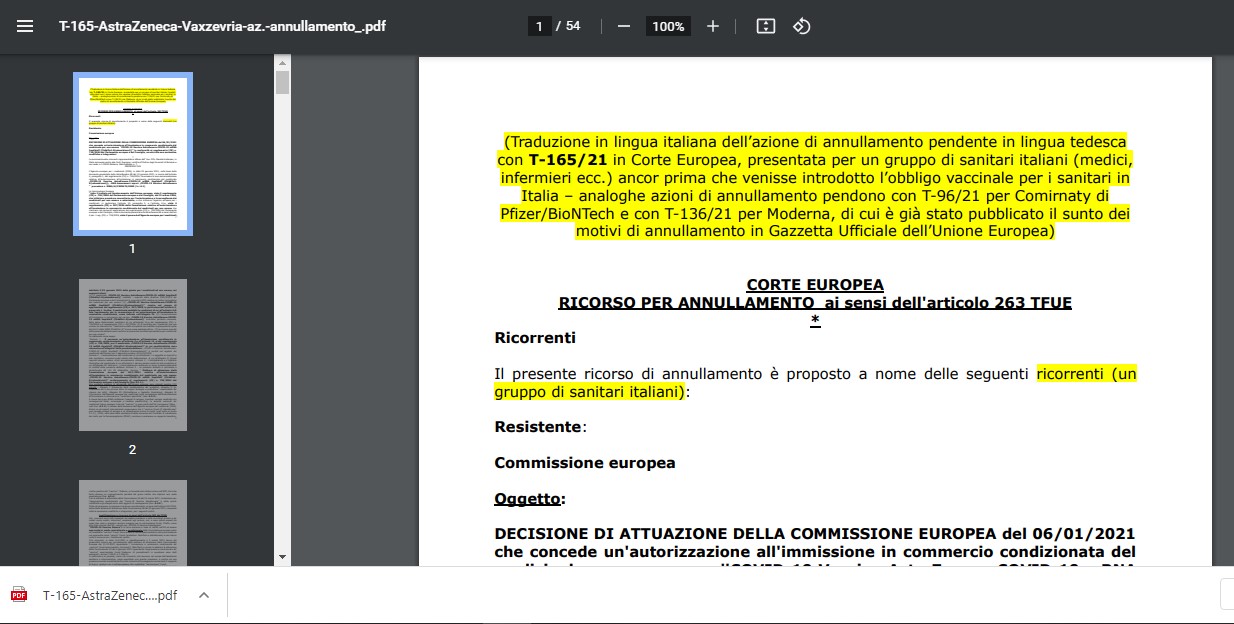Click the page number input field
This screenshot has width=1234, height=624.
[x=540, y=26]
